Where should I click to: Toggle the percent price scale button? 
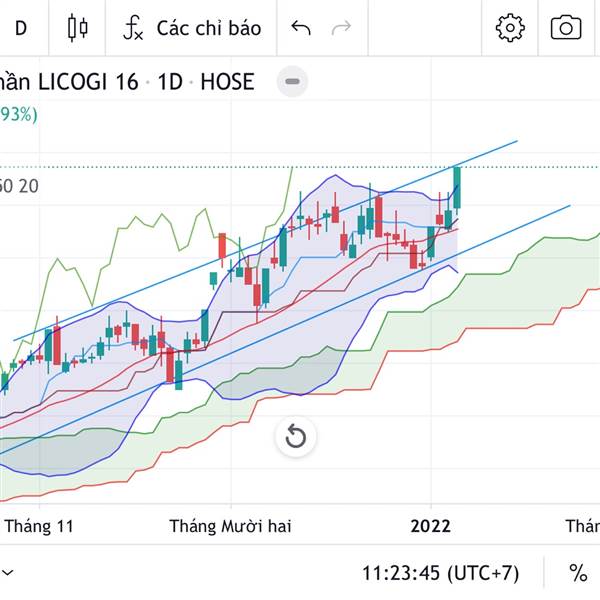pos(578,573)
